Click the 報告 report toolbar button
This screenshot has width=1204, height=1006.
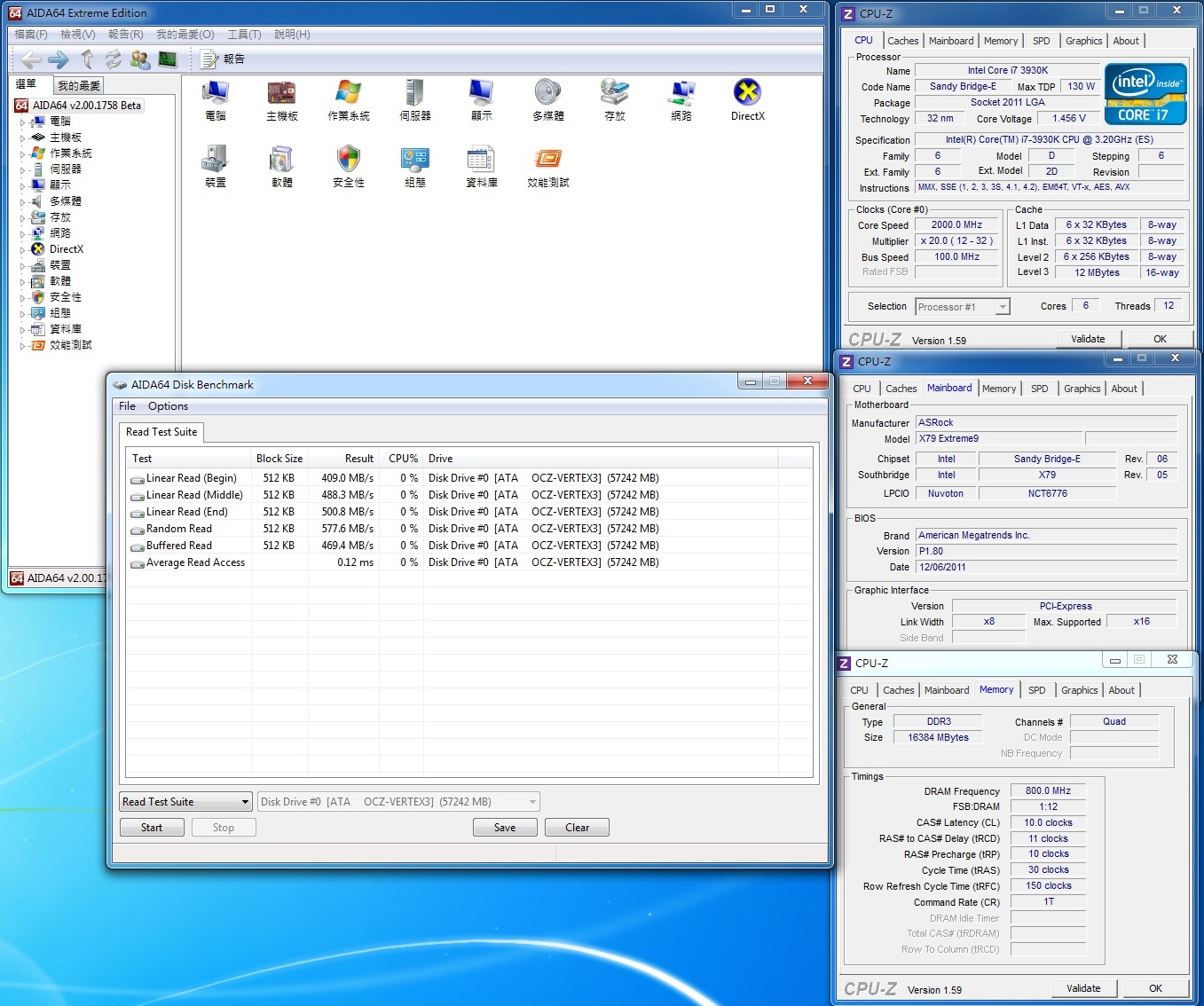(x=223, y=59)
